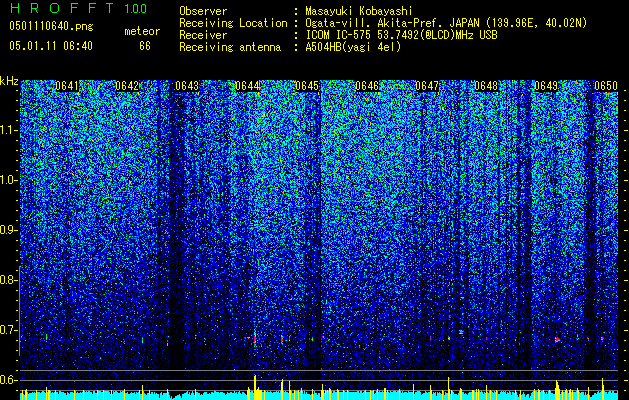Click time marker 0648
Image resolution: width=629 pixels, height=400 pixels.
pos(486,86)
